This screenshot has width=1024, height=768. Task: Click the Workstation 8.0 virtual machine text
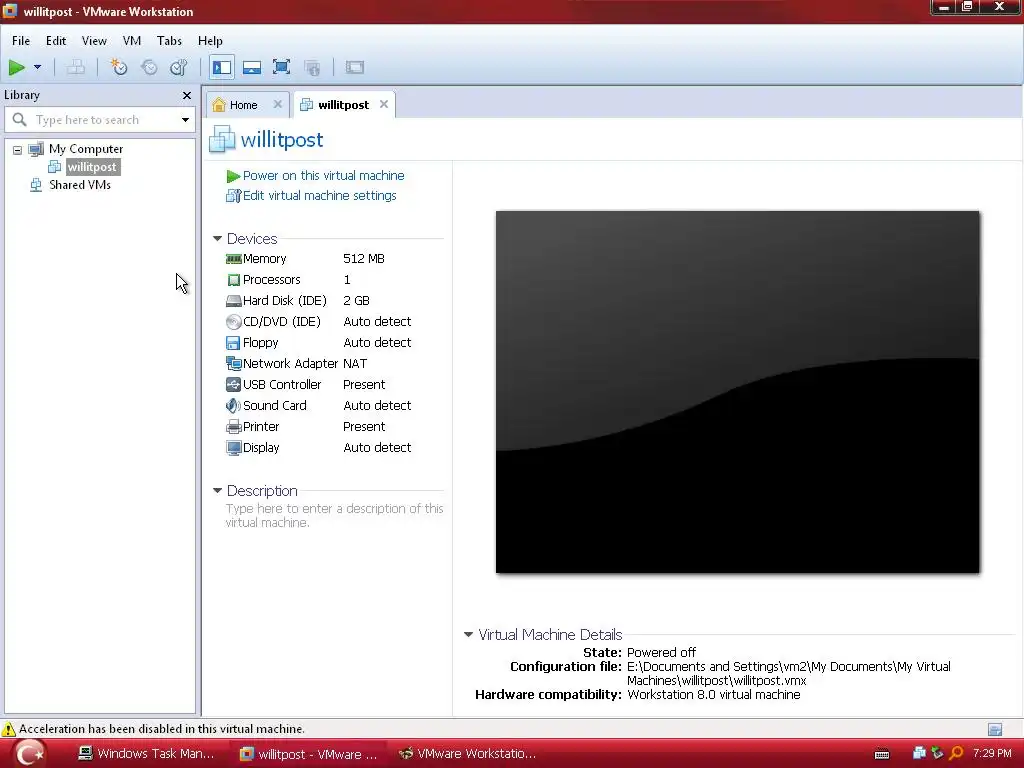(714, 695)
